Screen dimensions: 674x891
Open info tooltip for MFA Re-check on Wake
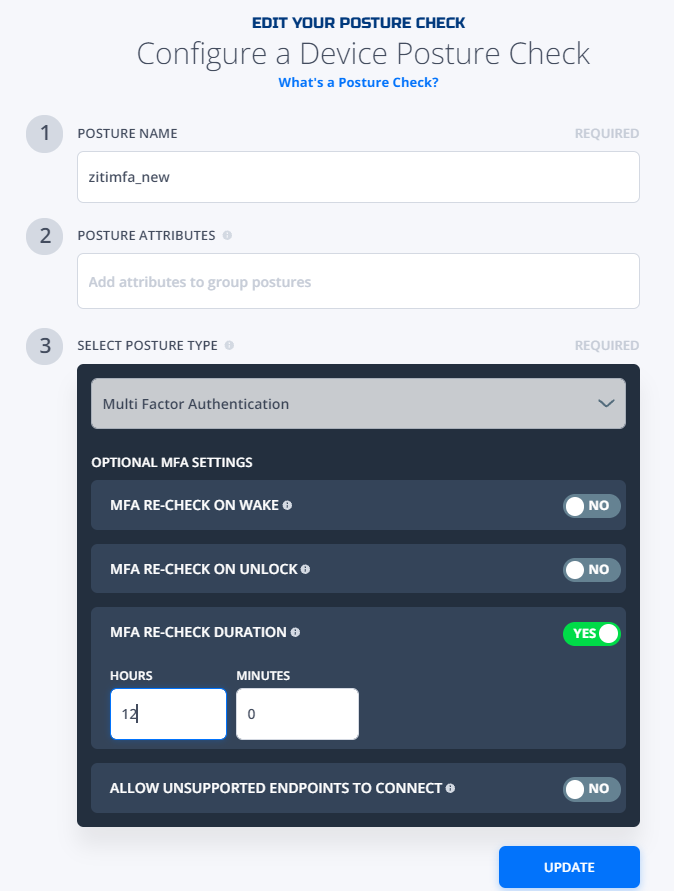tap(288, 505)
